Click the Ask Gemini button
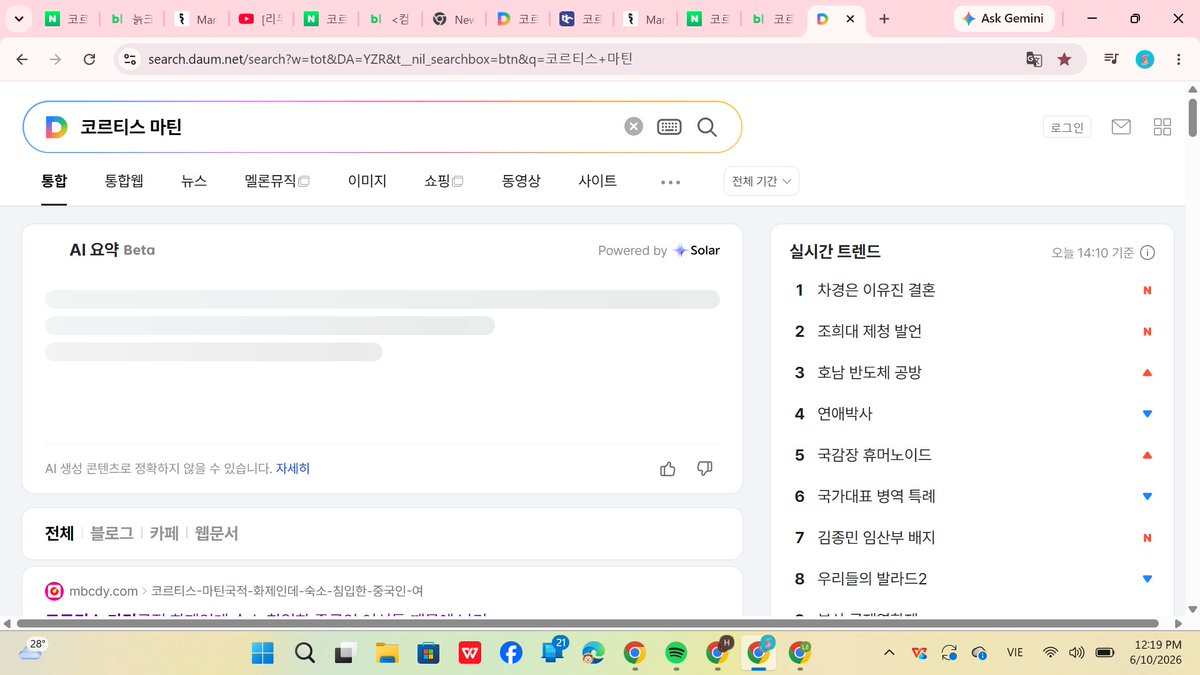Image resolution: width=1200 pixels, height=675 pixels. point(1006,19)
